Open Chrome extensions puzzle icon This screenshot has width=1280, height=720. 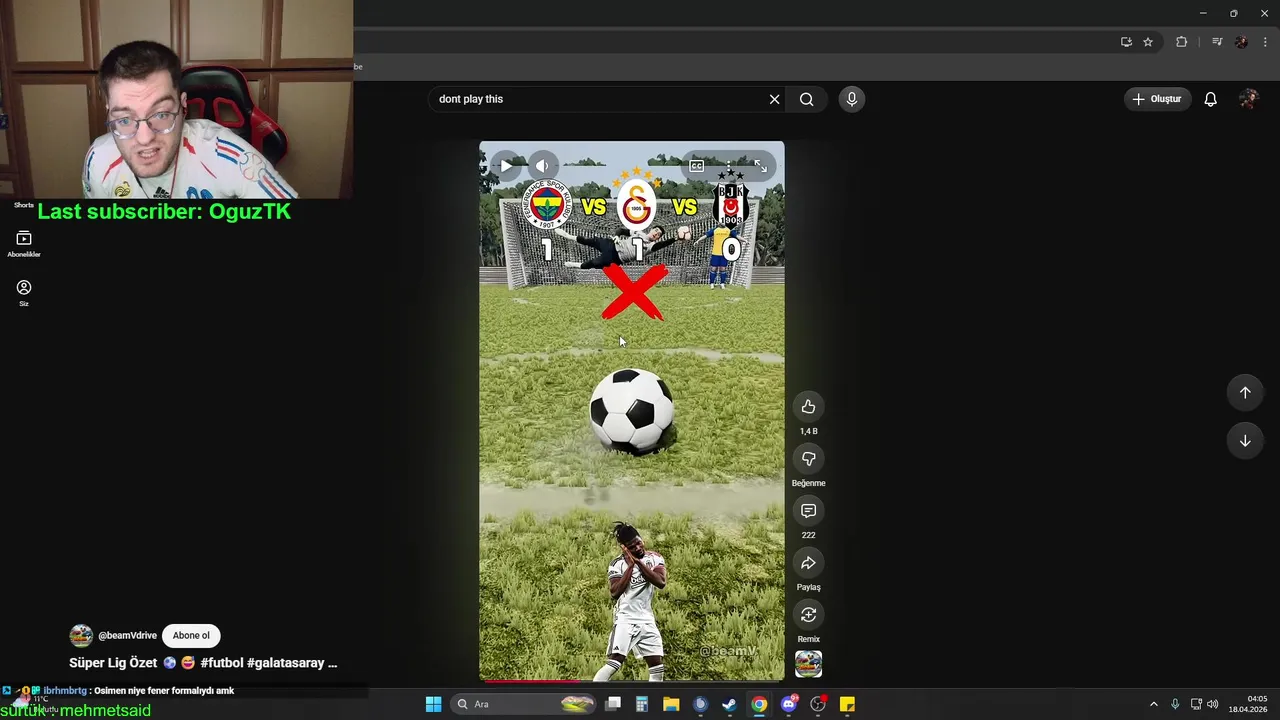pos(1181,42)
